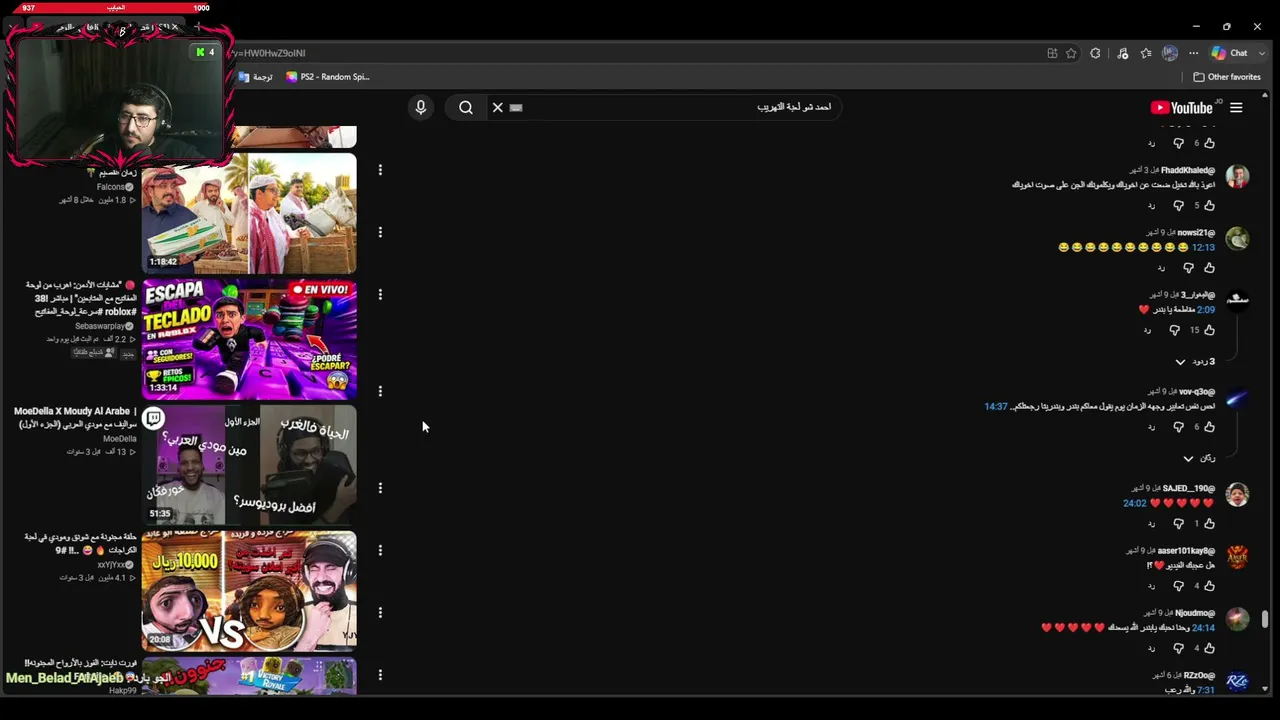Open the three-dot menu for vov-q3o's comment
The height and width of the screenshot is (720, 1280).
[x=380, y=391]
